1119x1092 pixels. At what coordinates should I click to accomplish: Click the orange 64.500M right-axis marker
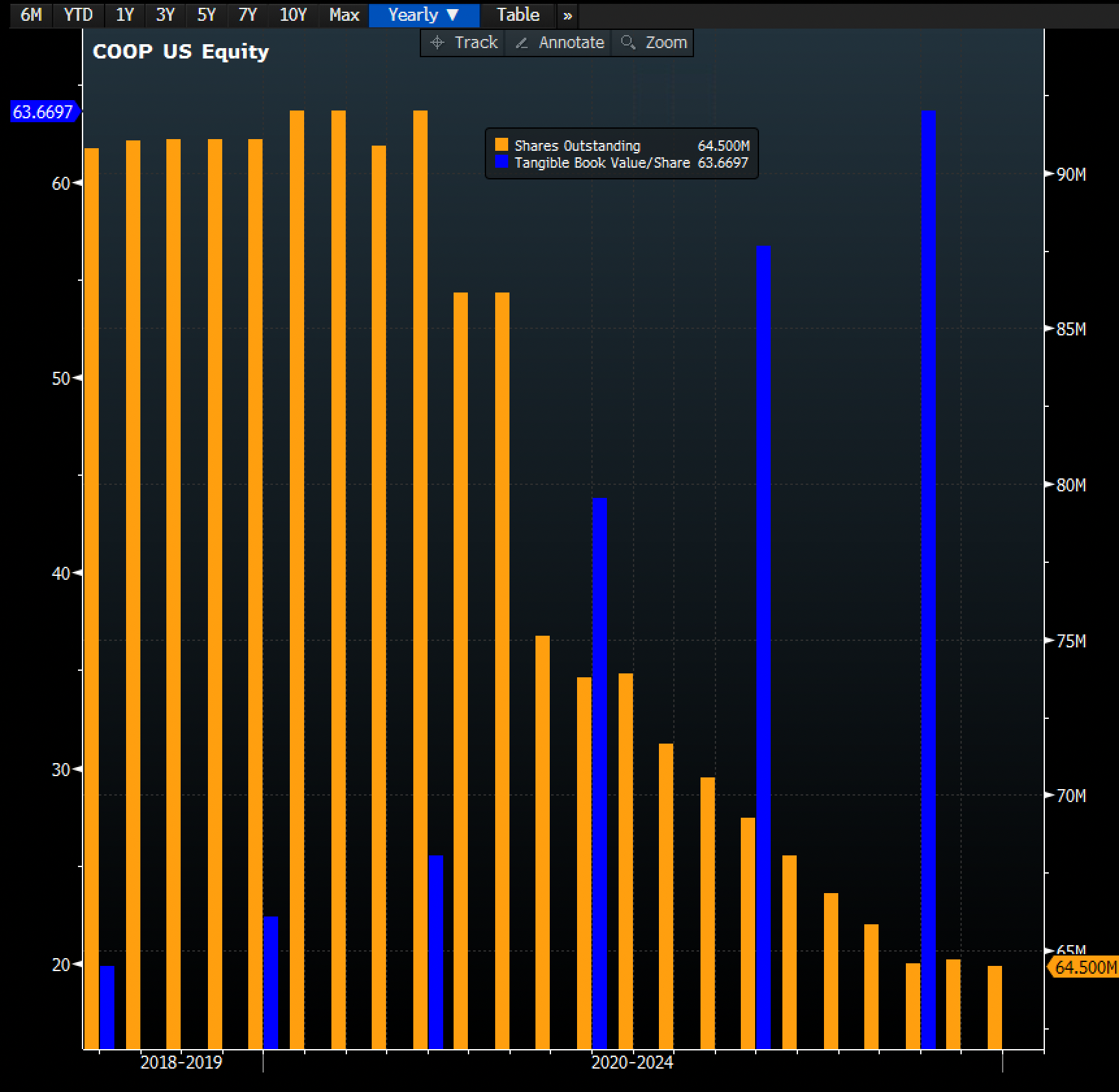(x=1084, y=967)
